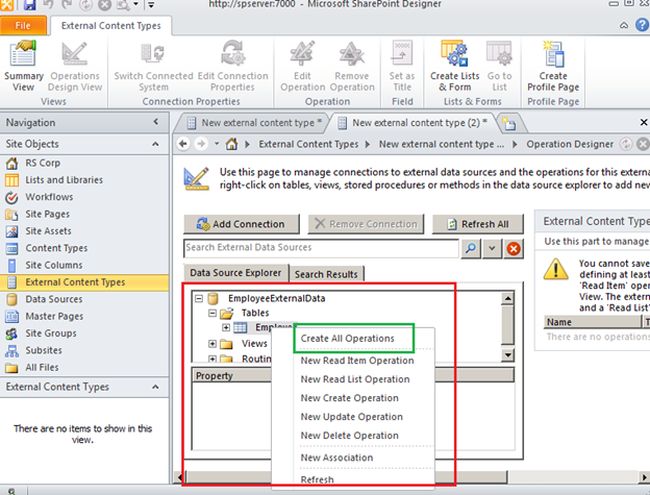Choose New Association menu item

click(x=337, y=457)
